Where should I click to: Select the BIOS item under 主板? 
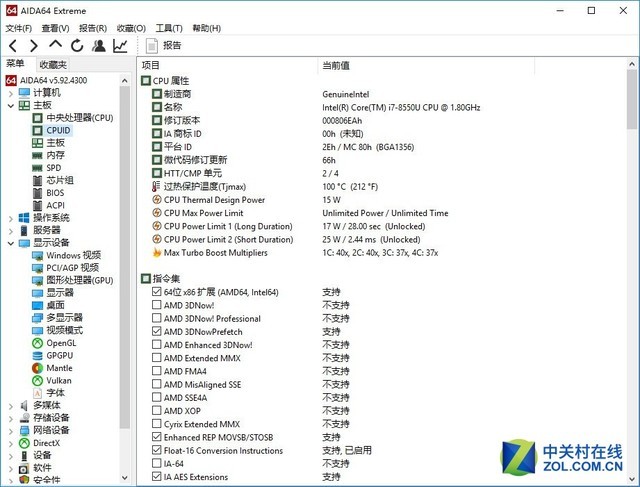point(54,193)
